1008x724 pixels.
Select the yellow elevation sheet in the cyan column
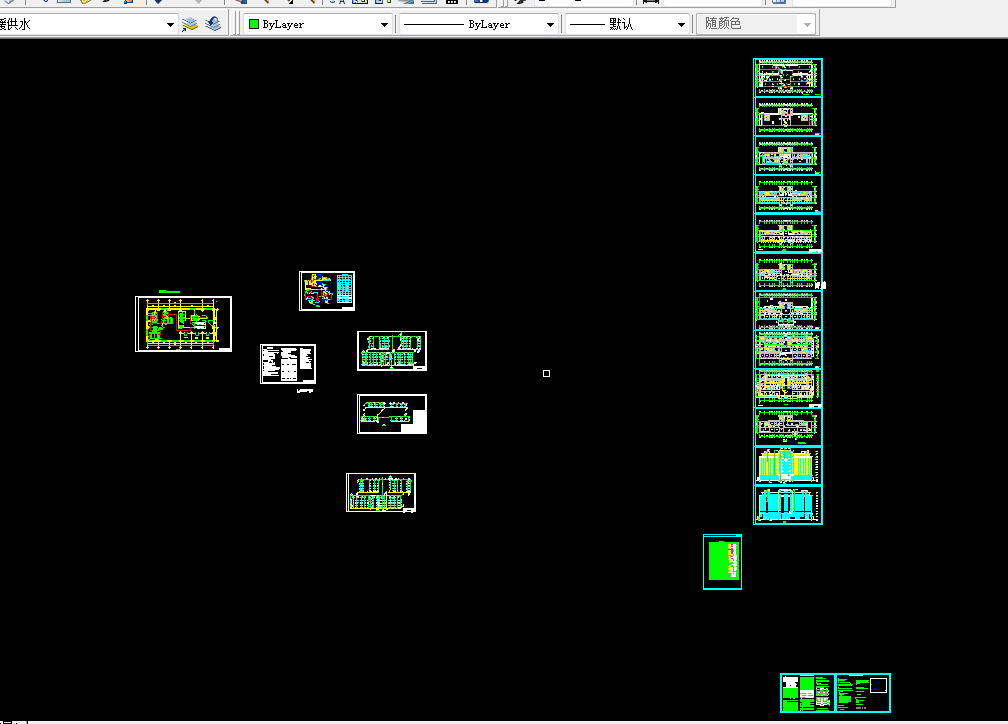point(788,466)
